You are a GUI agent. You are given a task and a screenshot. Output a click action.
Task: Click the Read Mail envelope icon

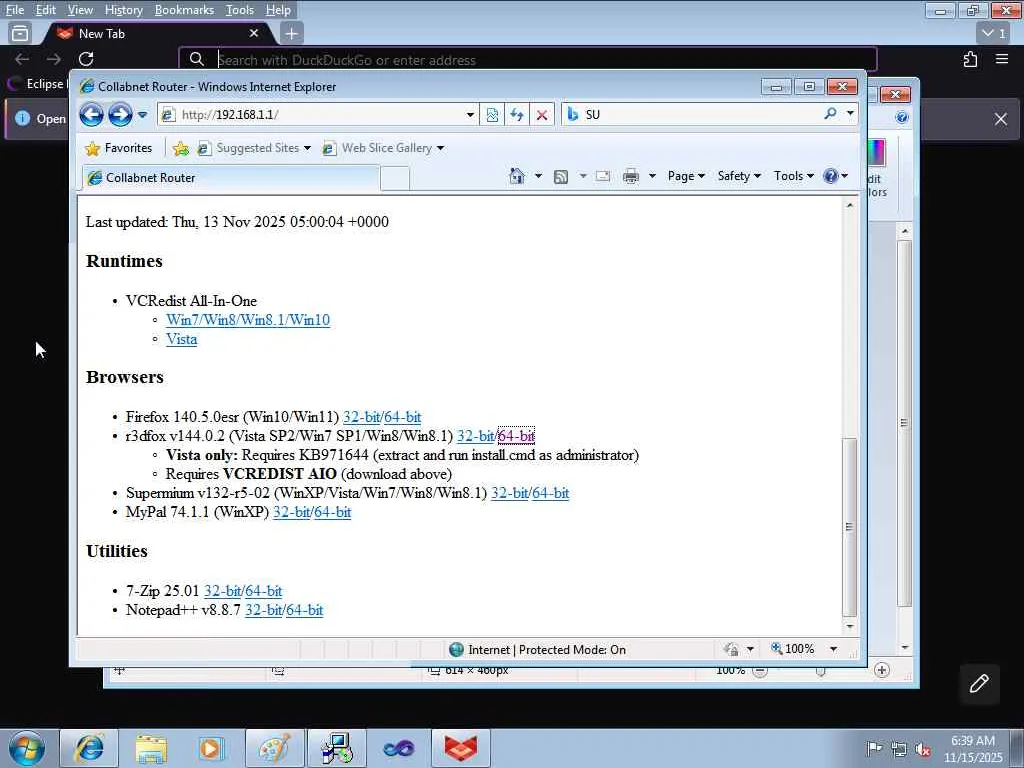603,176
